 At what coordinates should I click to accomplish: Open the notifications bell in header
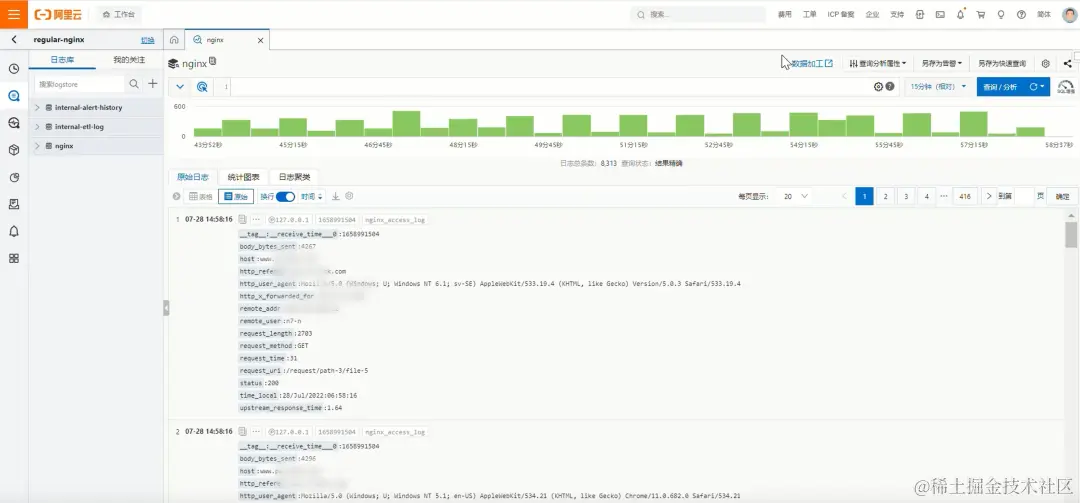[961, 14]
